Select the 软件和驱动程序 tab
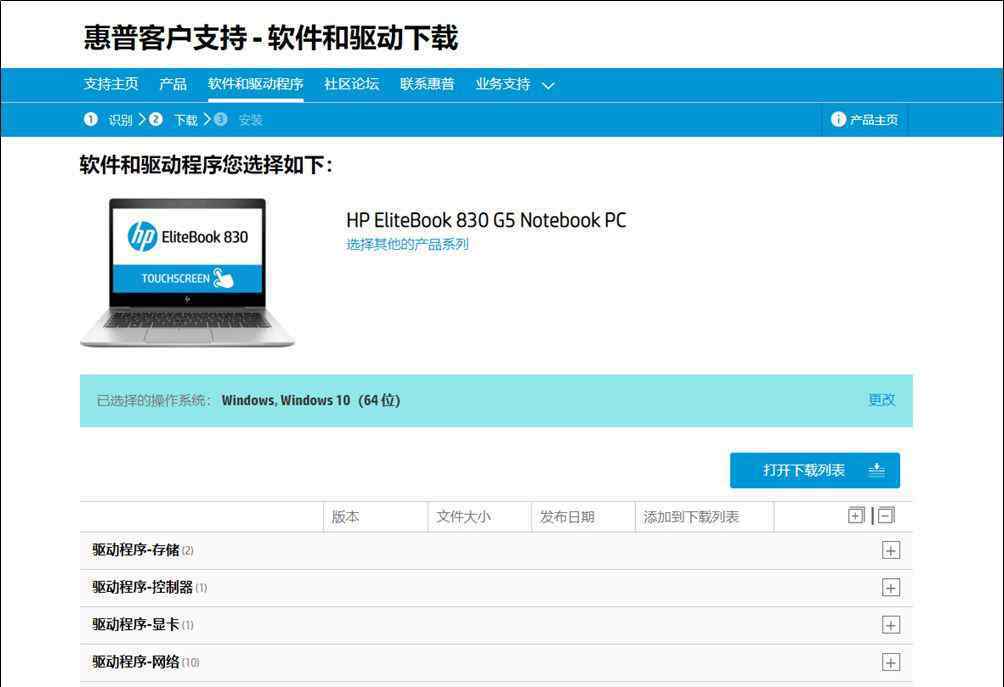Screen dimensions: 1004x687 tap(255, 84)
